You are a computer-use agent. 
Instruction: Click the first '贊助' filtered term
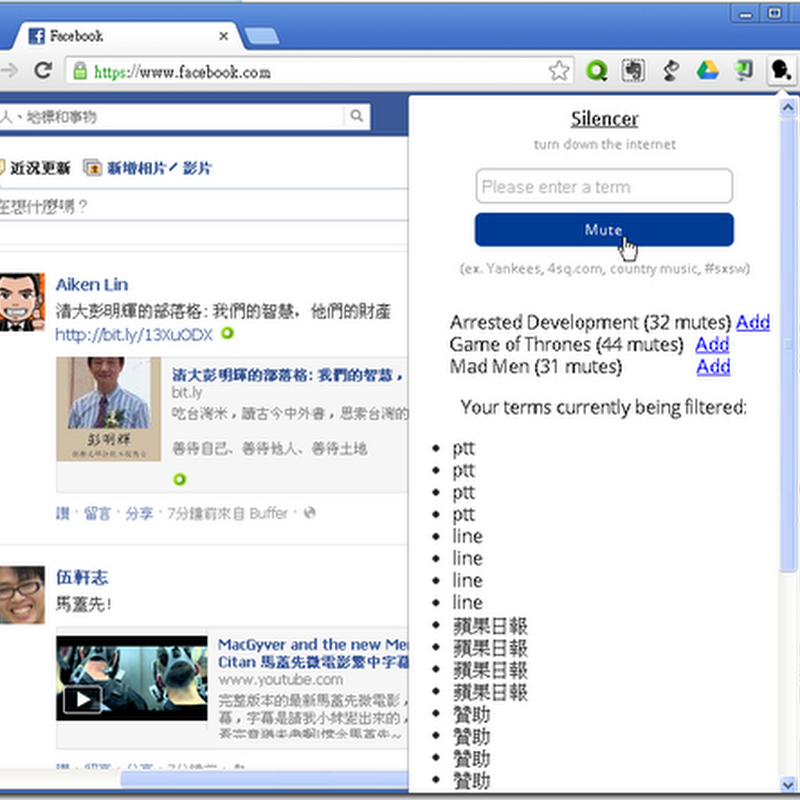[471, 714]
